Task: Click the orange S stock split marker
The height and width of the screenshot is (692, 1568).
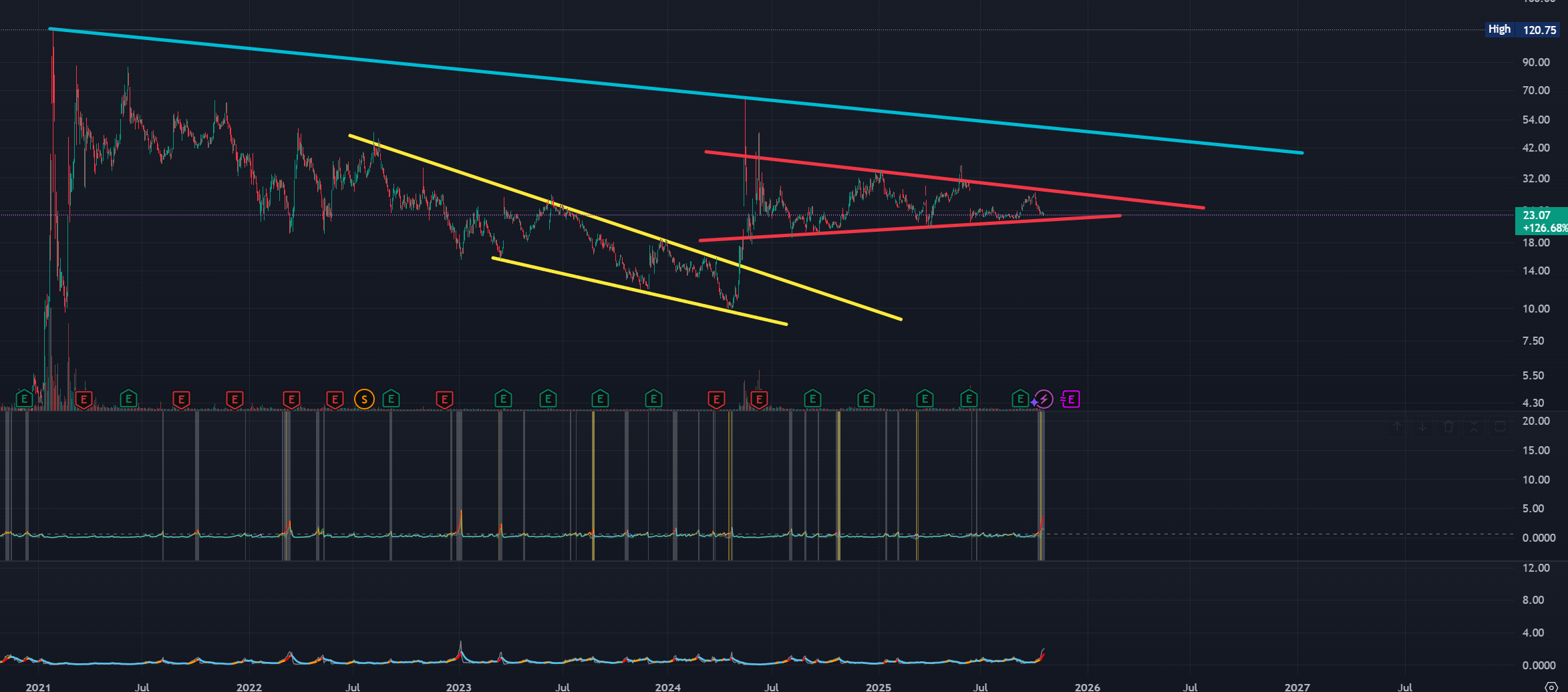Action: [364, 399]
